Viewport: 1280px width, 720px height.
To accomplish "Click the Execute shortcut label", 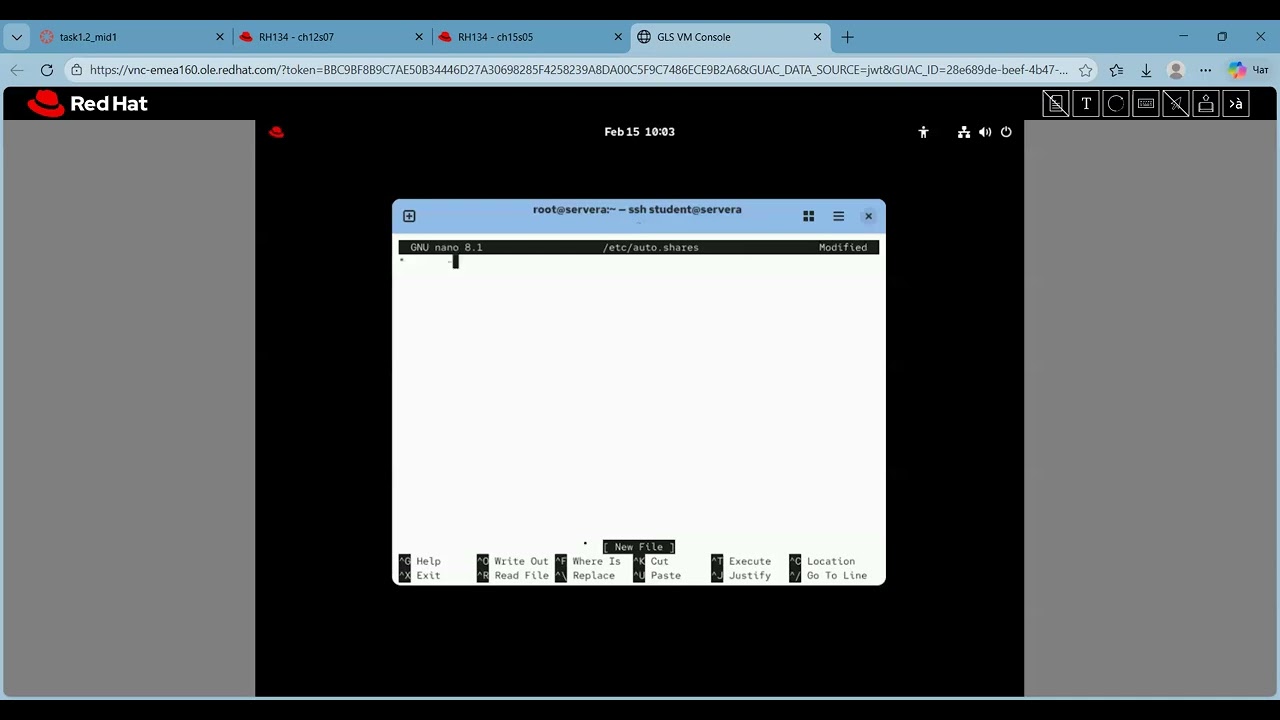I will click(x=749, y=561).
